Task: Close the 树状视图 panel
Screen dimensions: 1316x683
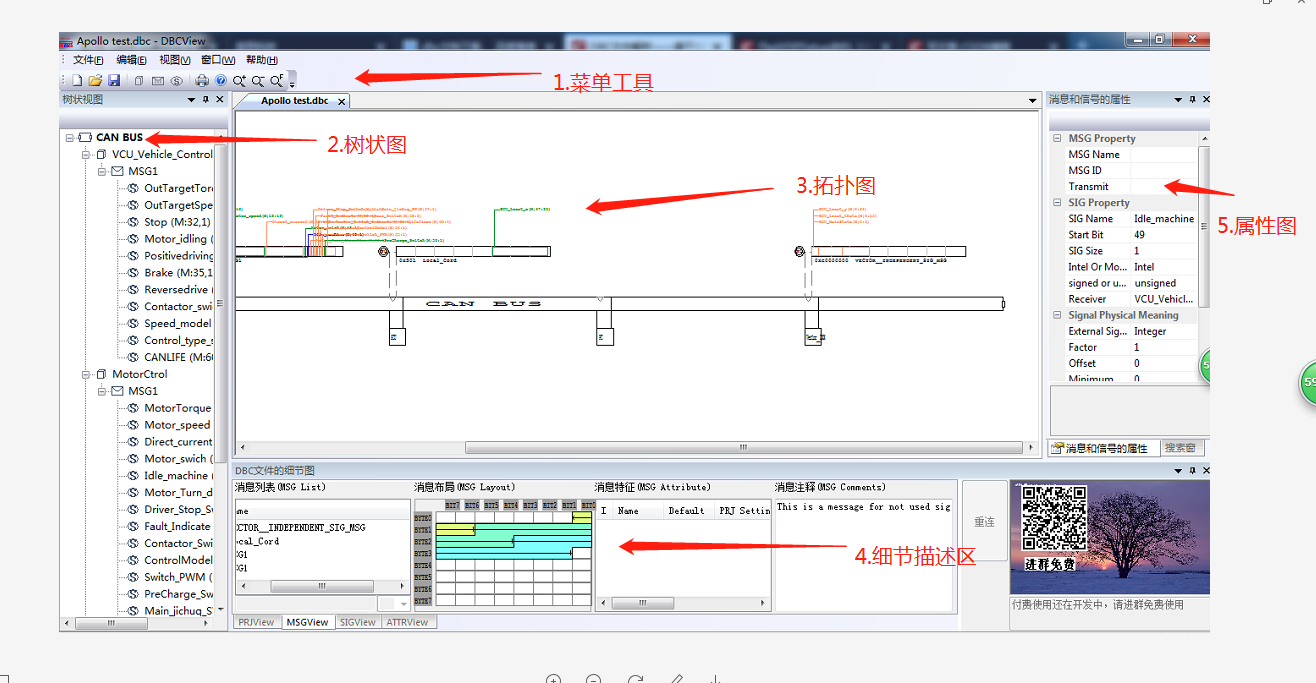Action: 221,100
